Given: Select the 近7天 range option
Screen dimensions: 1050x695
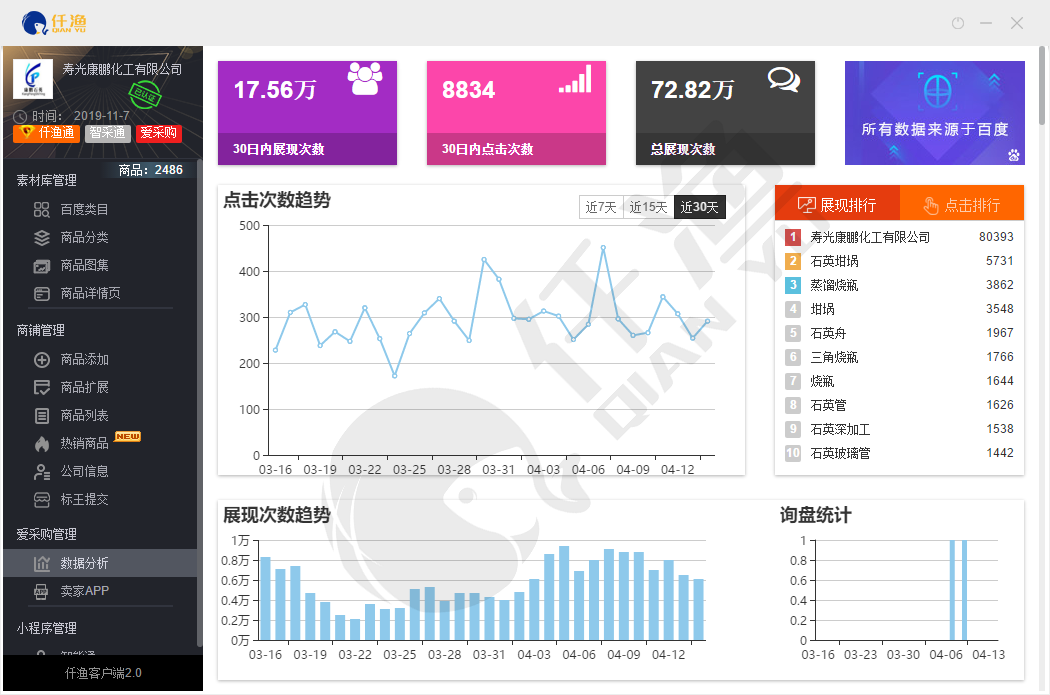Looking at the screenshot, I should (x=600, y=207).
